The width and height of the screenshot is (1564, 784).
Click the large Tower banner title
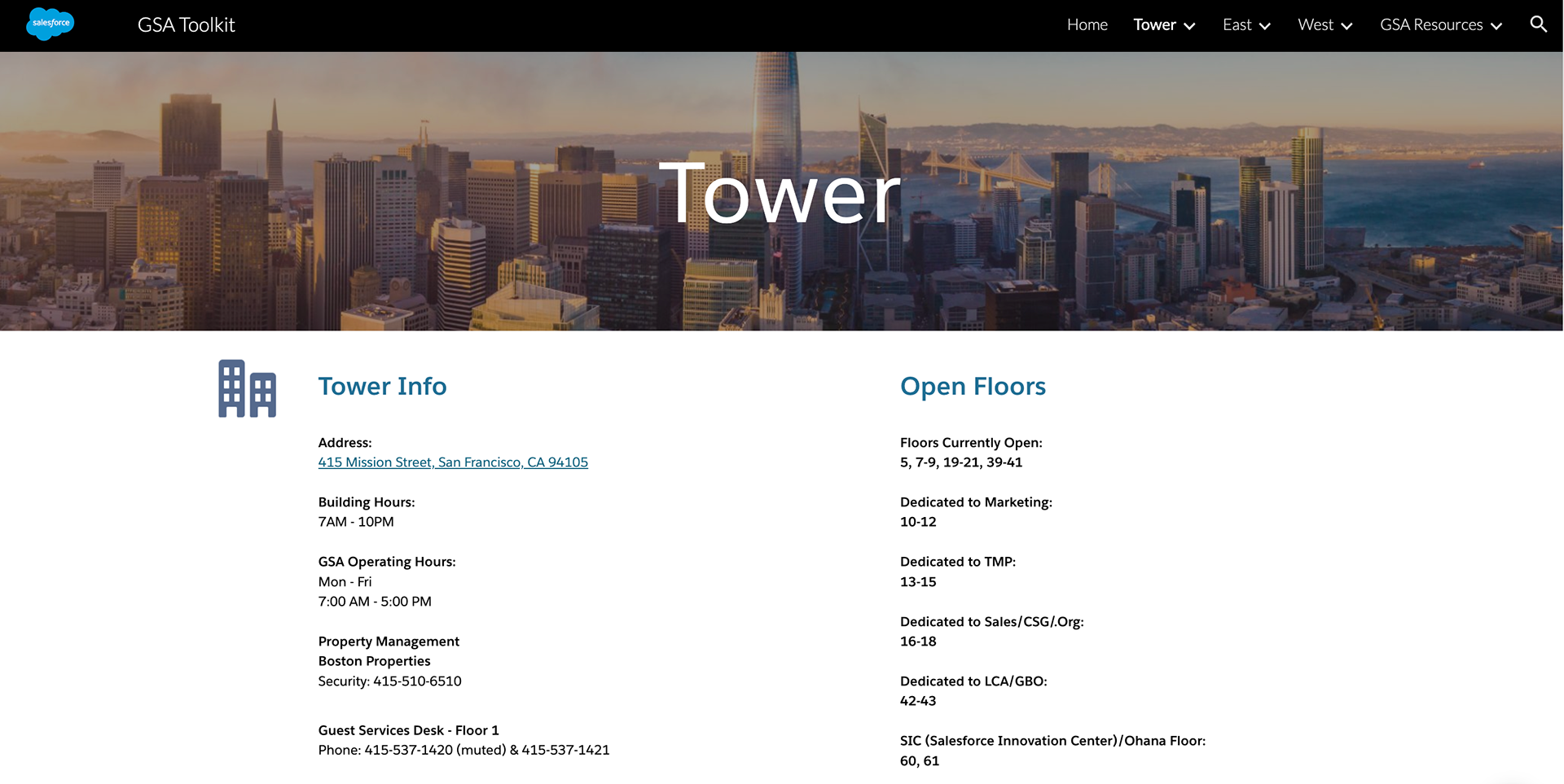780,194
